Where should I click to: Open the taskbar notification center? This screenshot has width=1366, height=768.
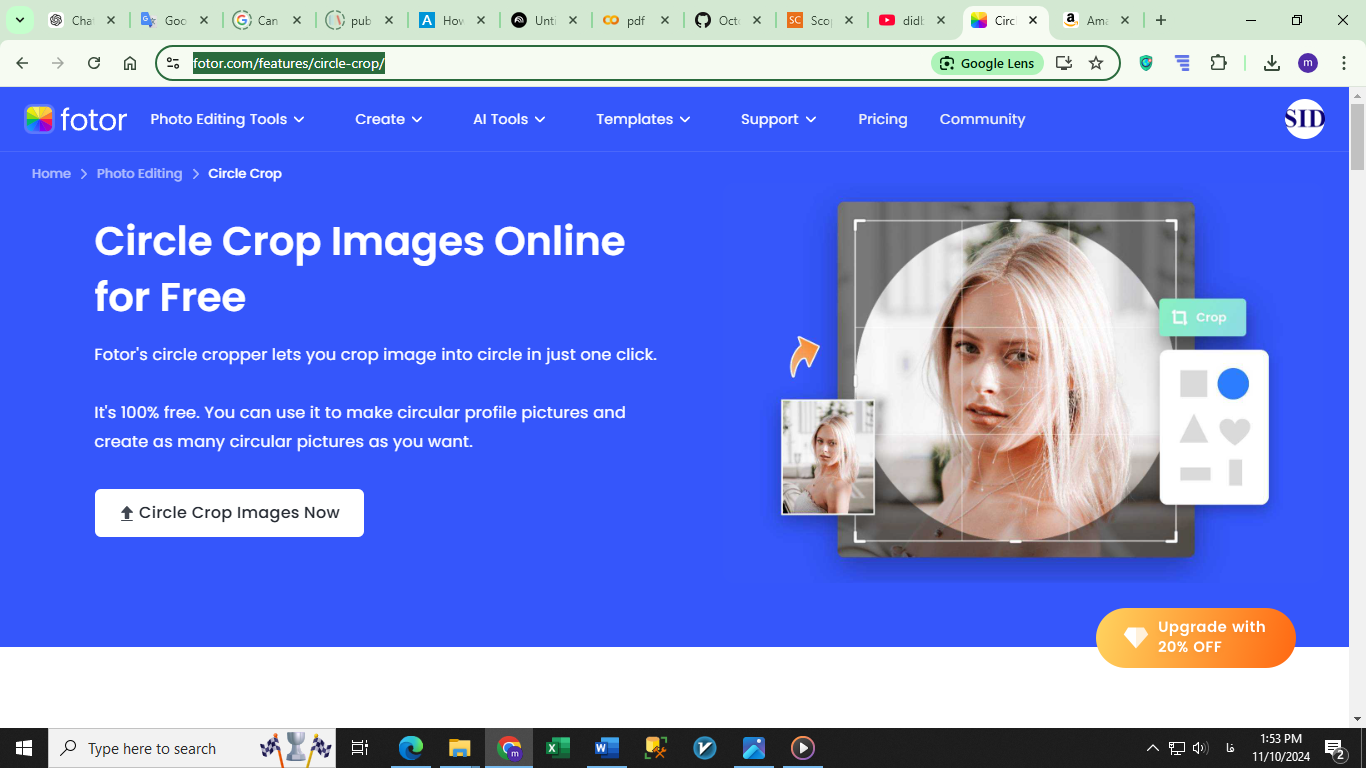(x=1334, y=748)
